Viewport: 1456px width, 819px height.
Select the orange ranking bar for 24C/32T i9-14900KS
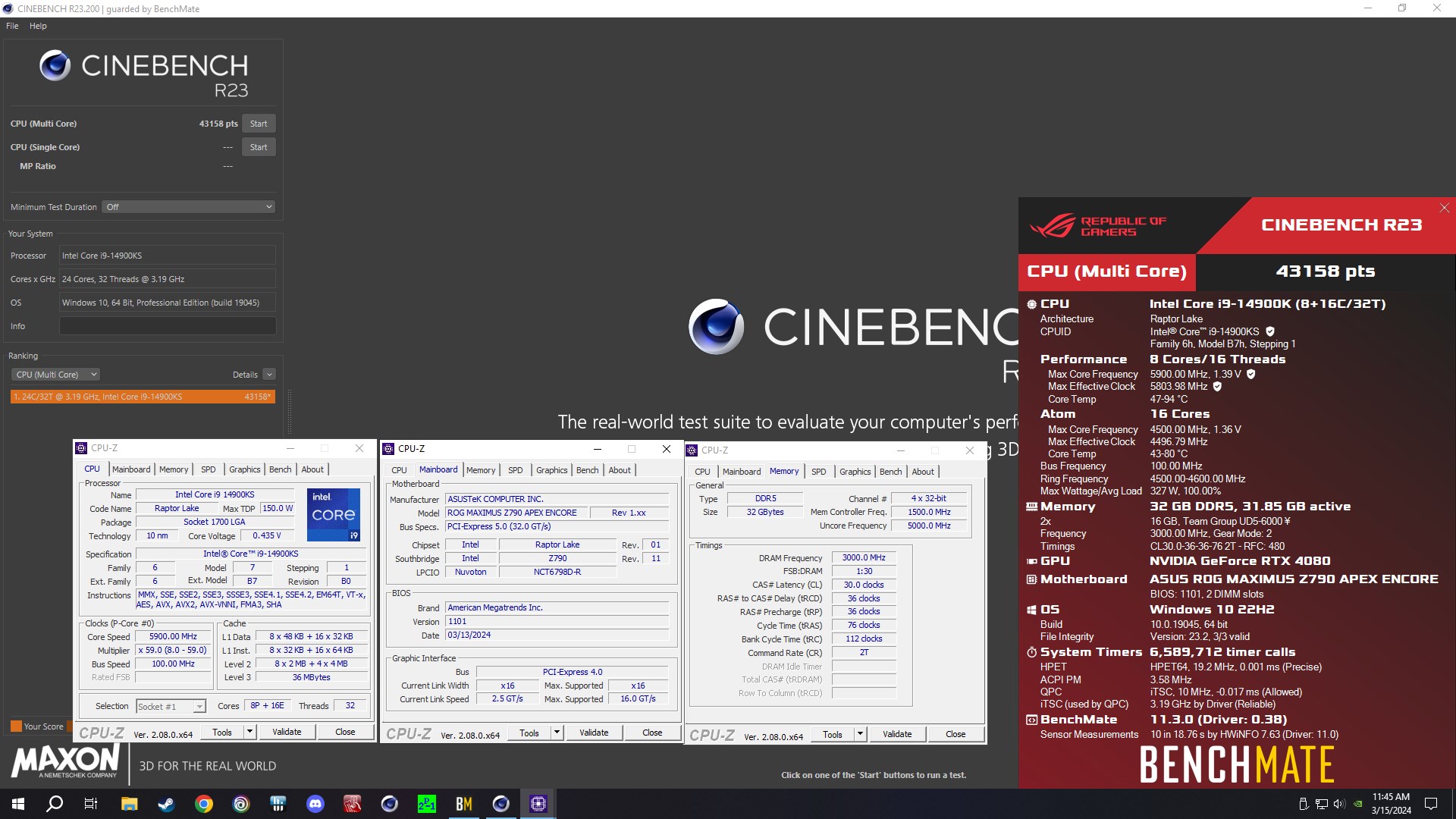[143, 397]
